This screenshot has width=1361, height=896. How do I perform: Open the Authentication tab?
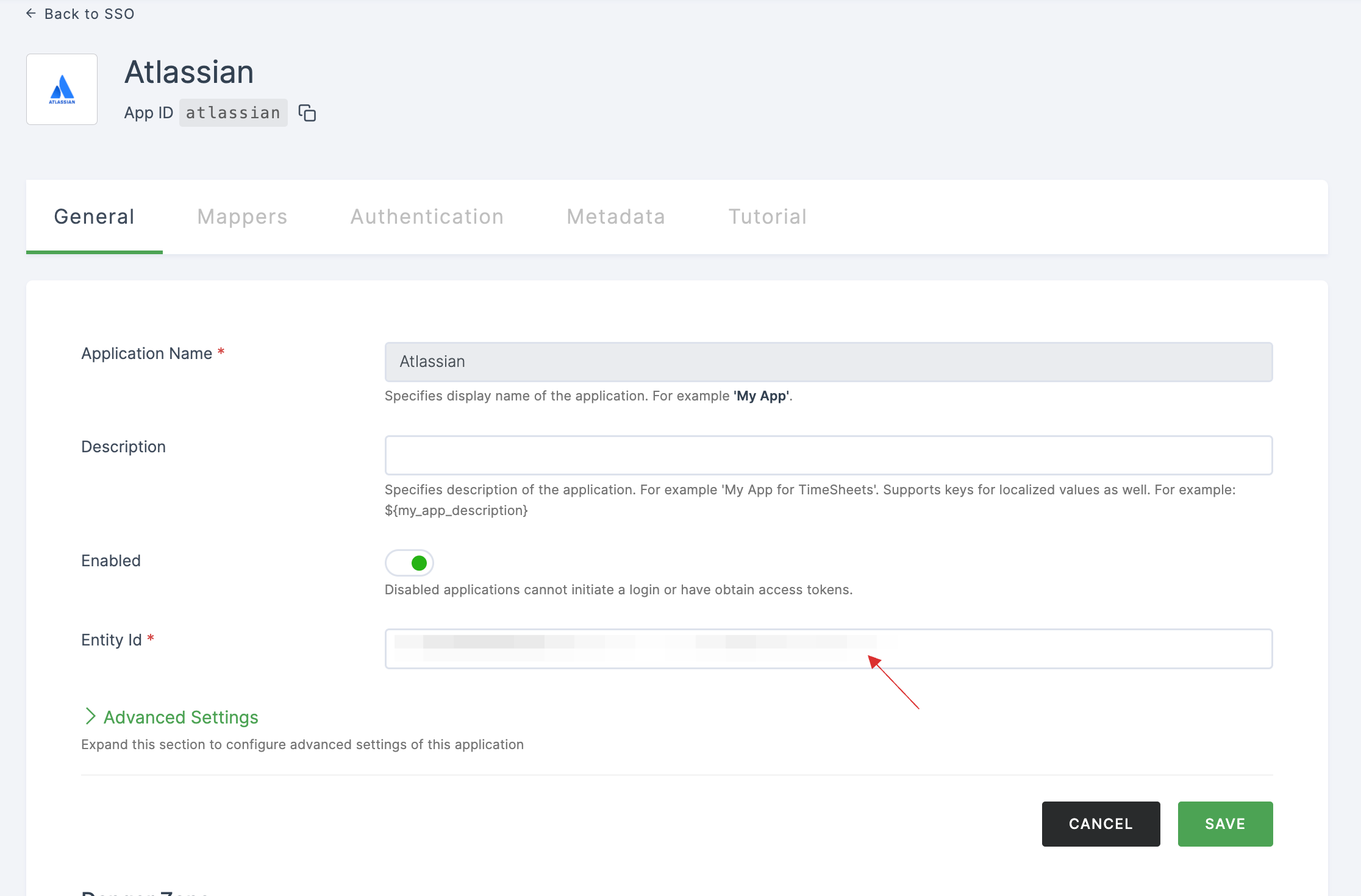[427, 217]
